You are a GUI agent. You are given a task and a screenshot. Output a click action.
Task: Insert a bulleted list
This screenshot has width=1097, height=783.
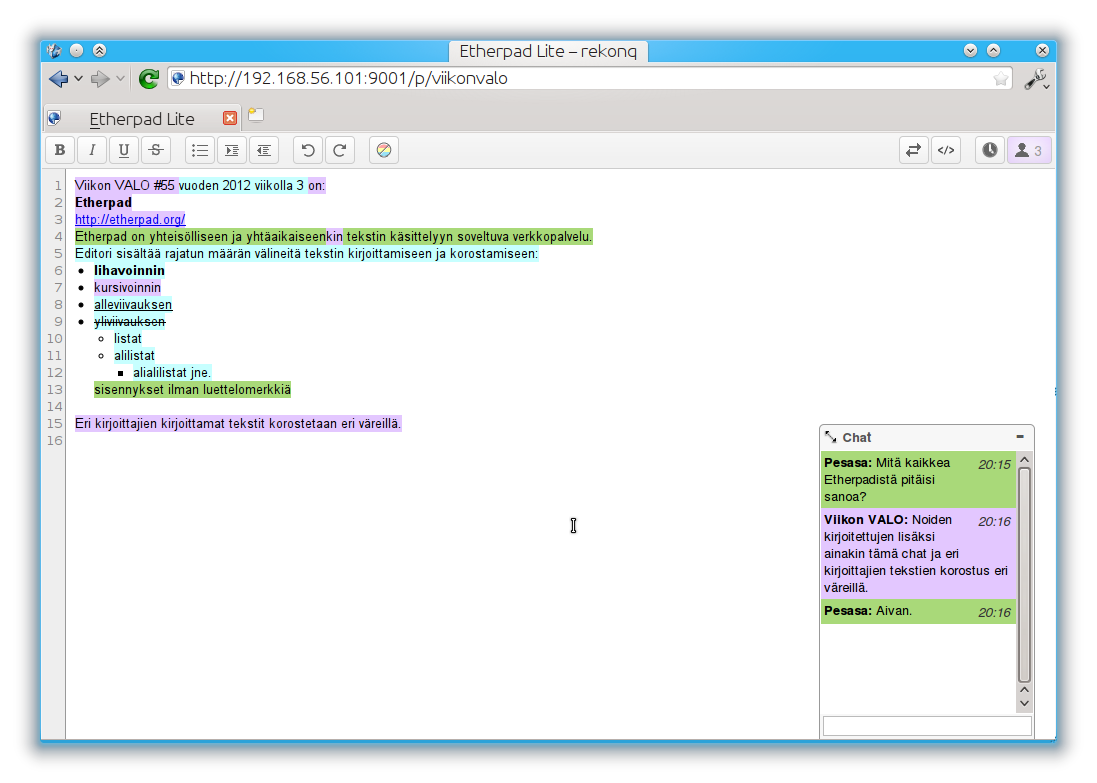[200, 150]
